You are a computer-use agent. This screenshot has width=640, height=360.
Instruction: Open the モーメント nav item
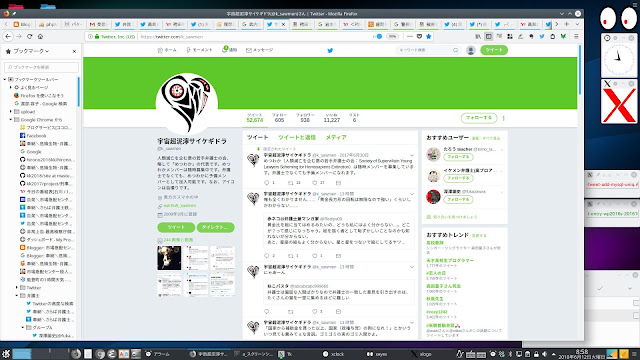(199, 50)
